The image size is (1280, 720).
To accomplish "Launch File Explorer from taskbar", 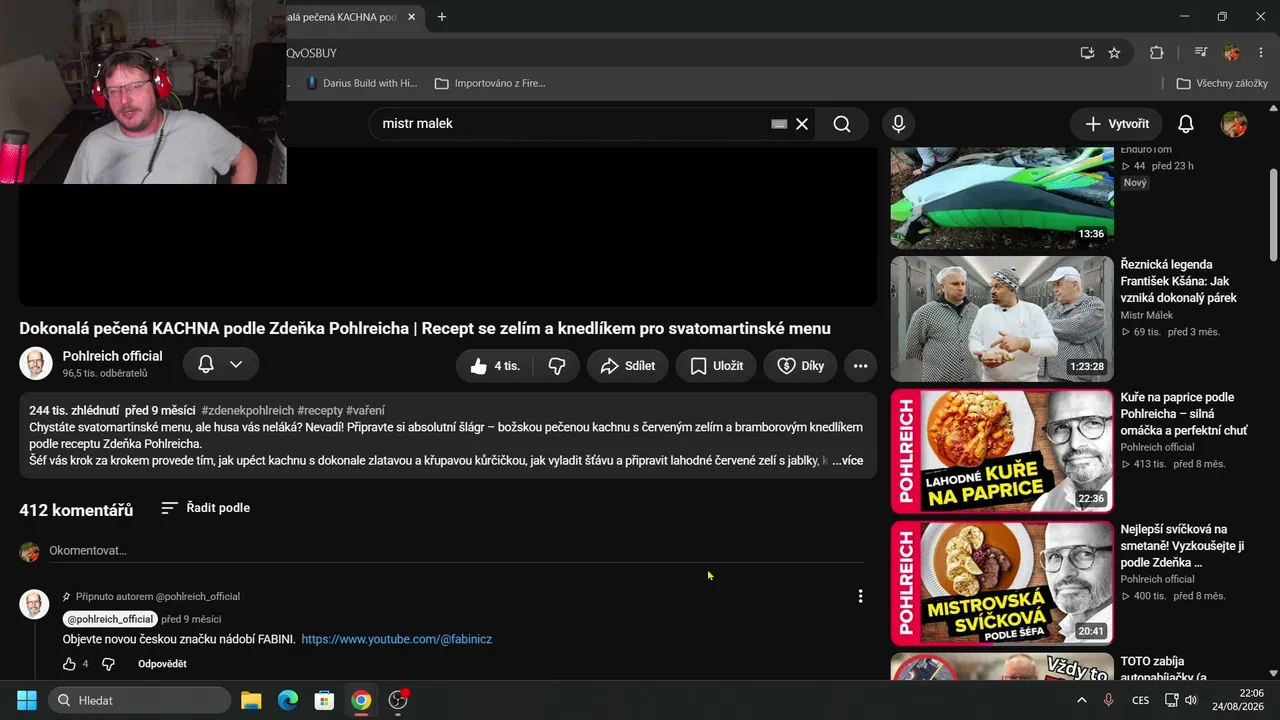I will click(251, 700).
